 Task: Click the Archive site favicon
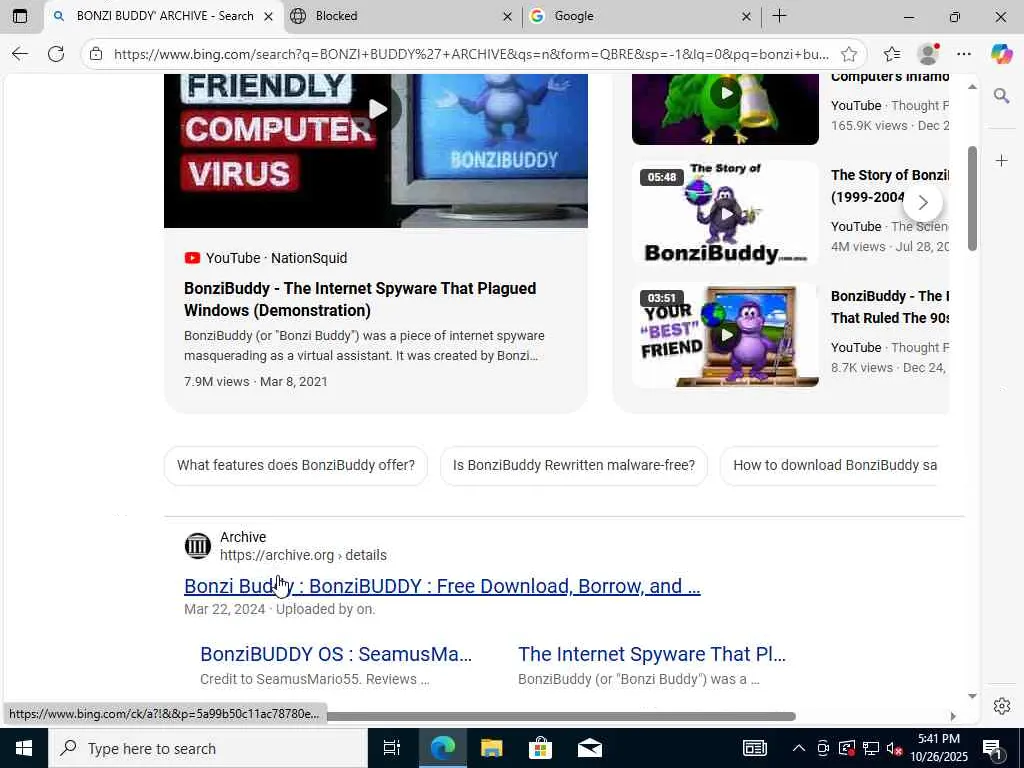(197, 546)
